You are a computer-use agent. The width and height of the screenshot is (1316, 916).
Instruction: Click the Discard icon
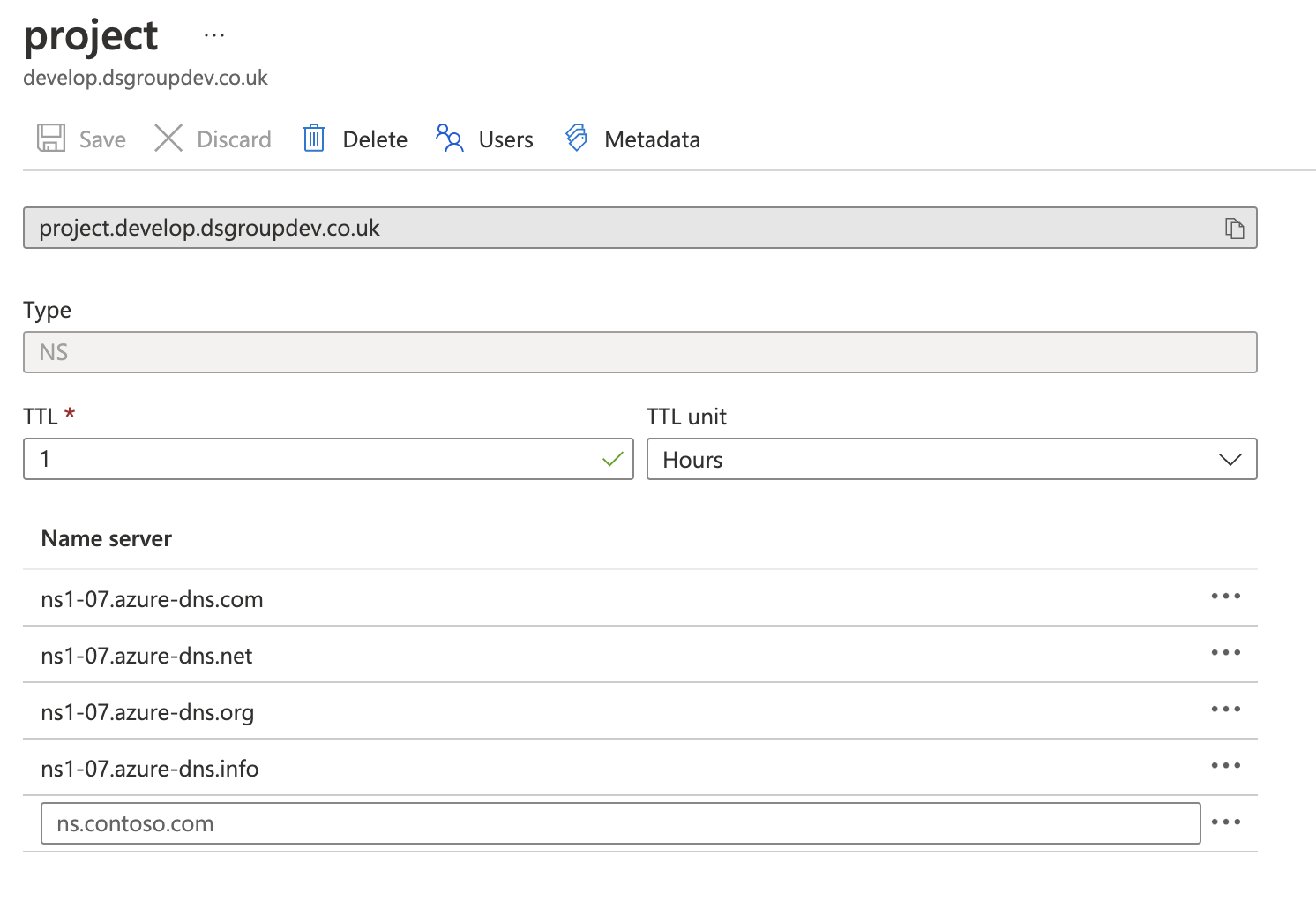click(168, 138)
